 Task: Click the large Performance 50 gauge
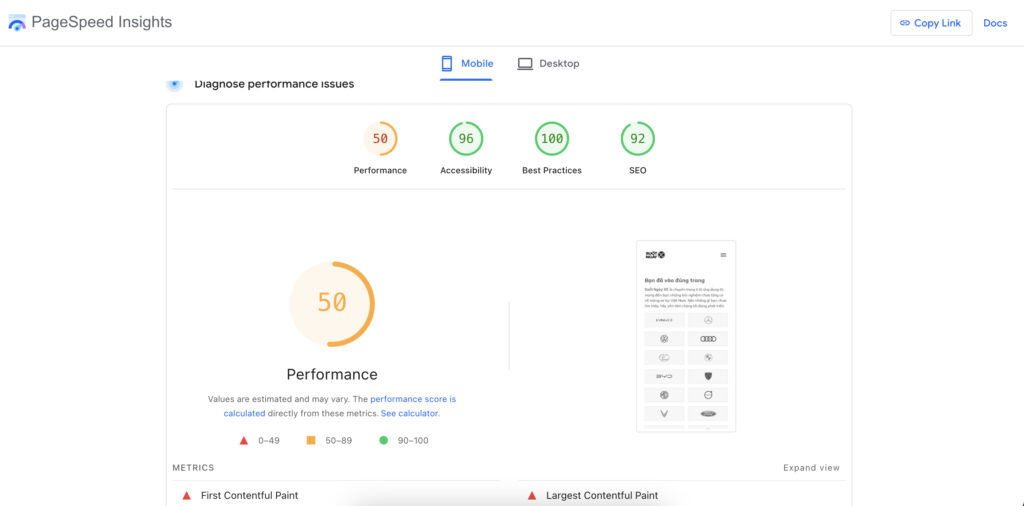(x=332, y=304)
